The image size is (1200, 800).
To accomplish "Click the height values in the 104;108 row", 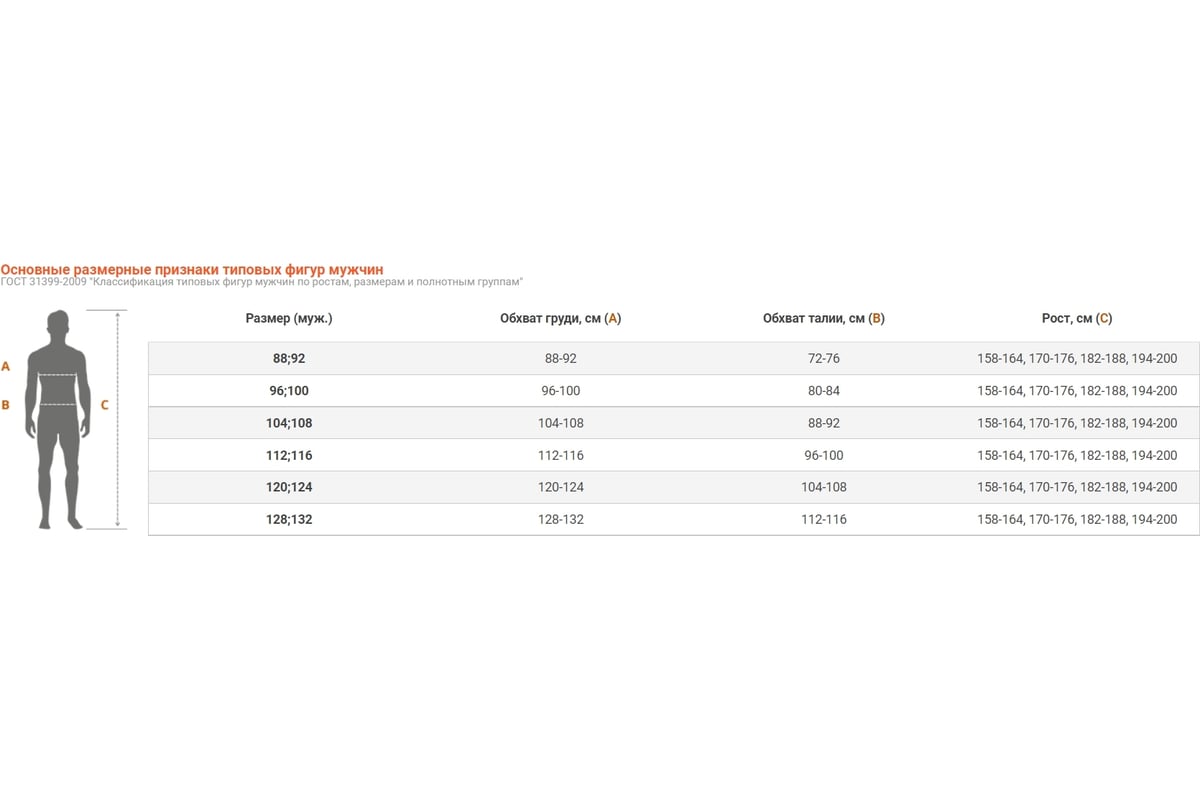I will tap(1077, 423).
